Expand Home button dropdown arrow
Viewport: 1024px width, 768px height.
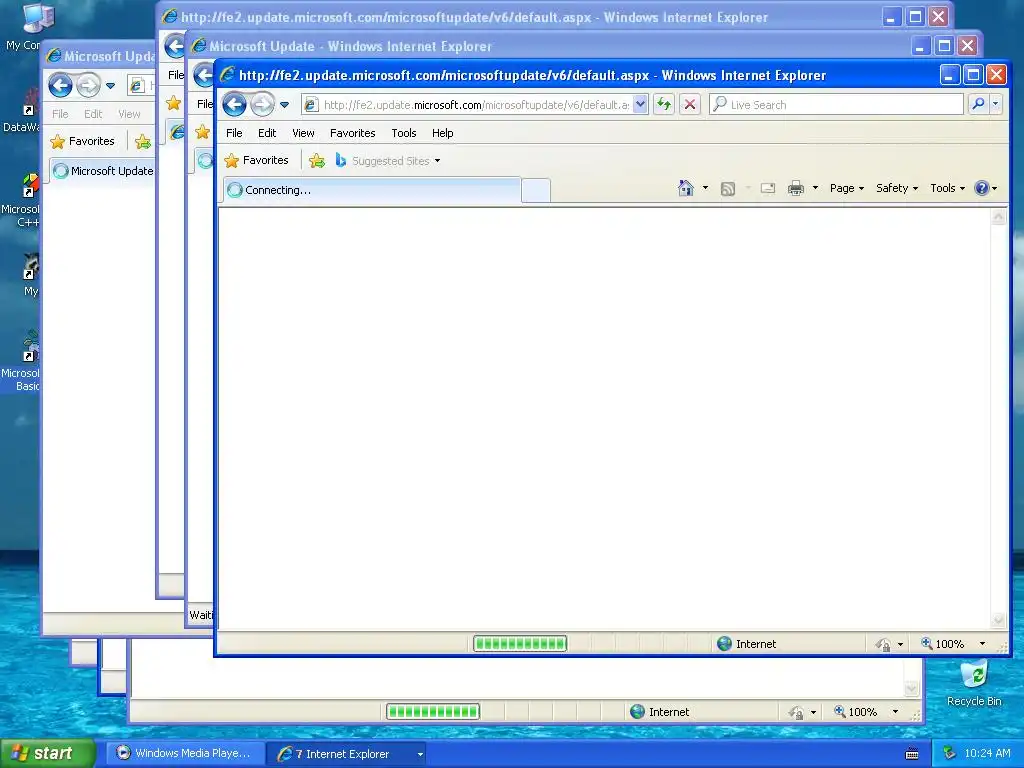(x=705, y=188)
